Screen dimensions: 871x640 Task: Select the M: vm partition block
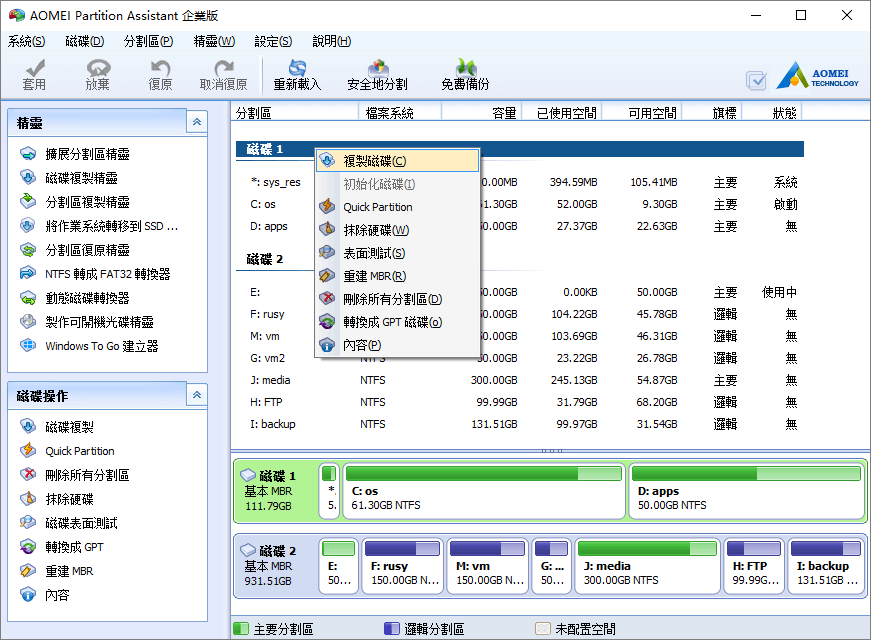point(487,567)
